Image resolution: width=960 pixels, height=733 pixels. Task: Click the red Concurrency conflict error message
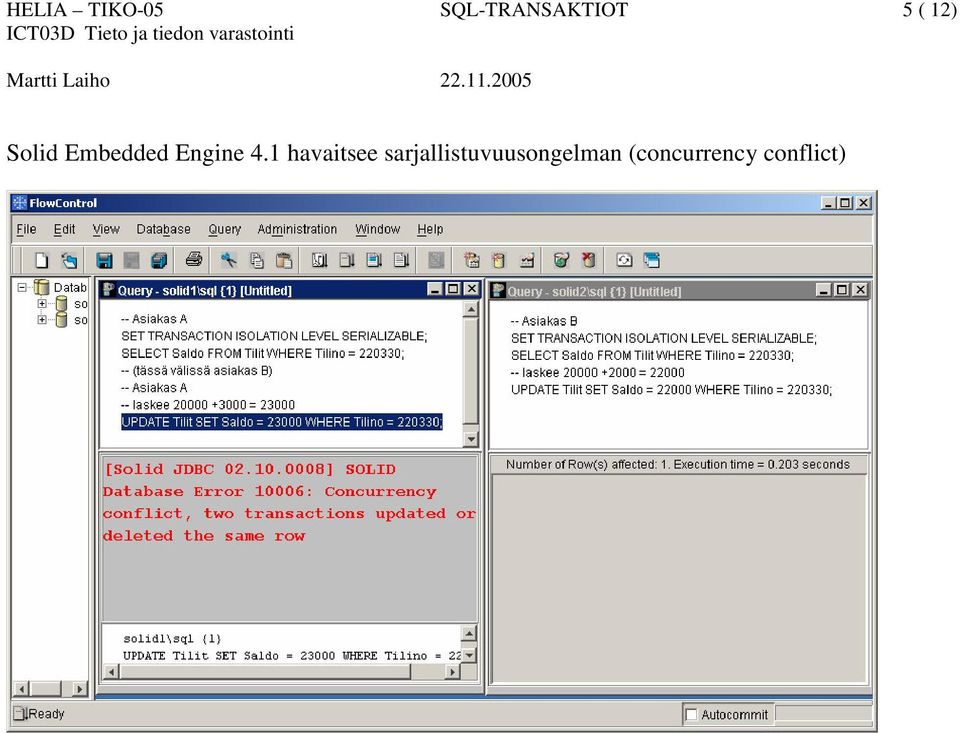[290, 503]
